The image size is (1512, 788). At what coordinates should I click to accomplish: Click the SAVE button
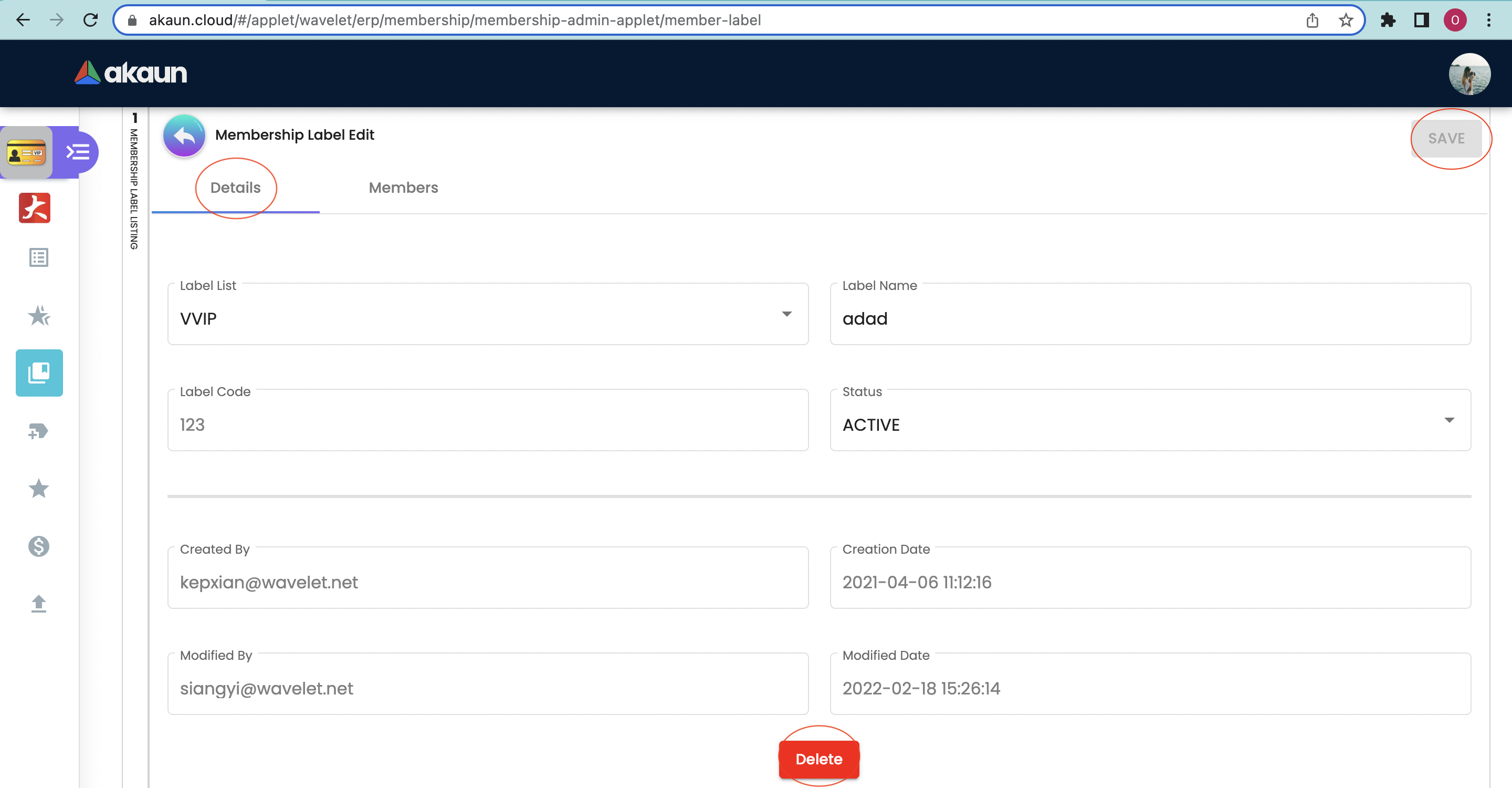(1446, 139)
